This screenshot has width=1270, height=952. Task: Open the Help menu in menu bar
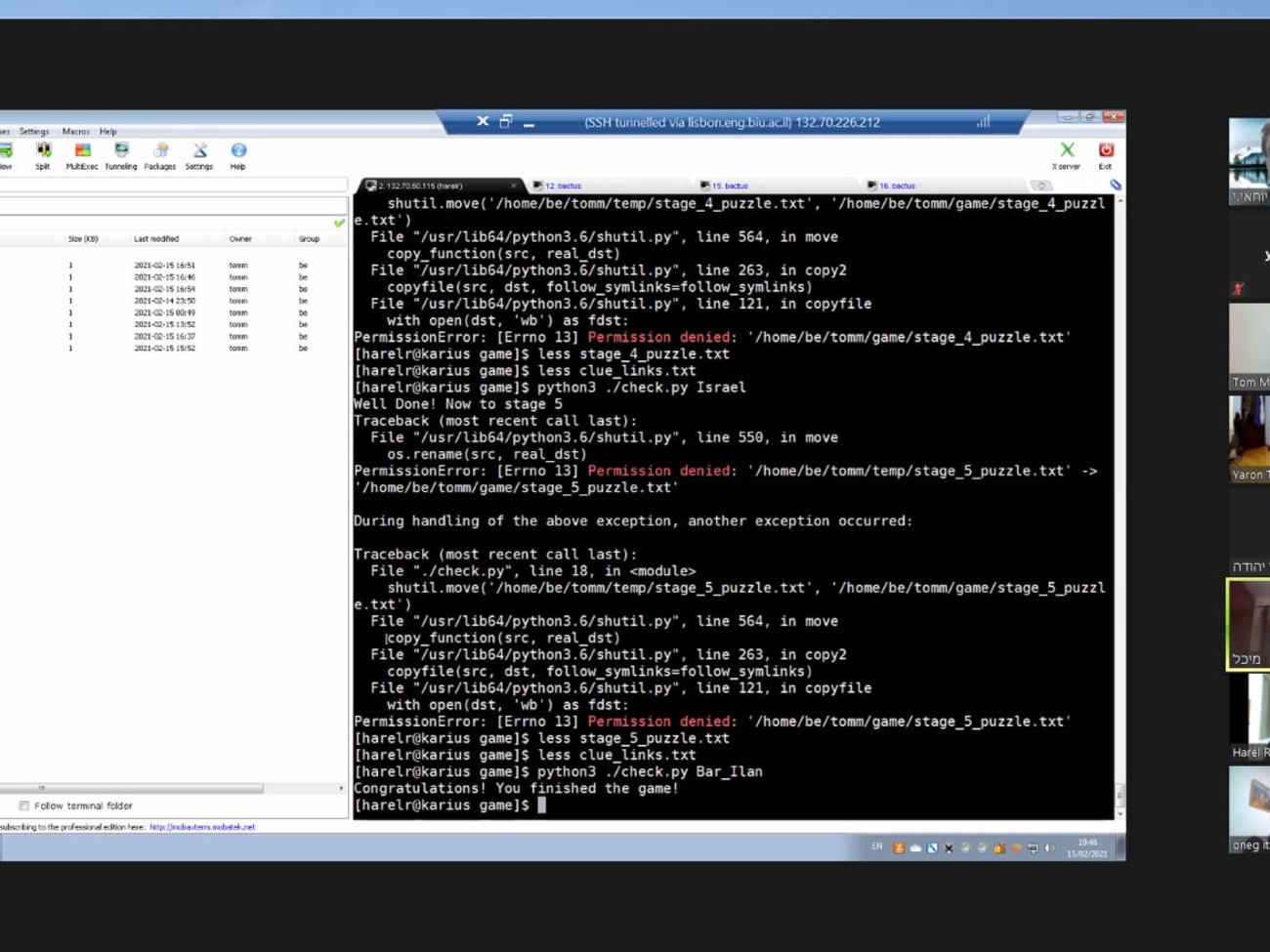(108, 132)
